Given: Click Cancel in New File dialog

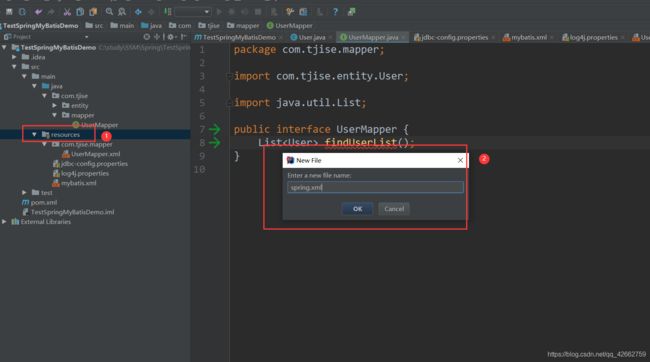Looking at the screenshot, I should click(394, 209).
